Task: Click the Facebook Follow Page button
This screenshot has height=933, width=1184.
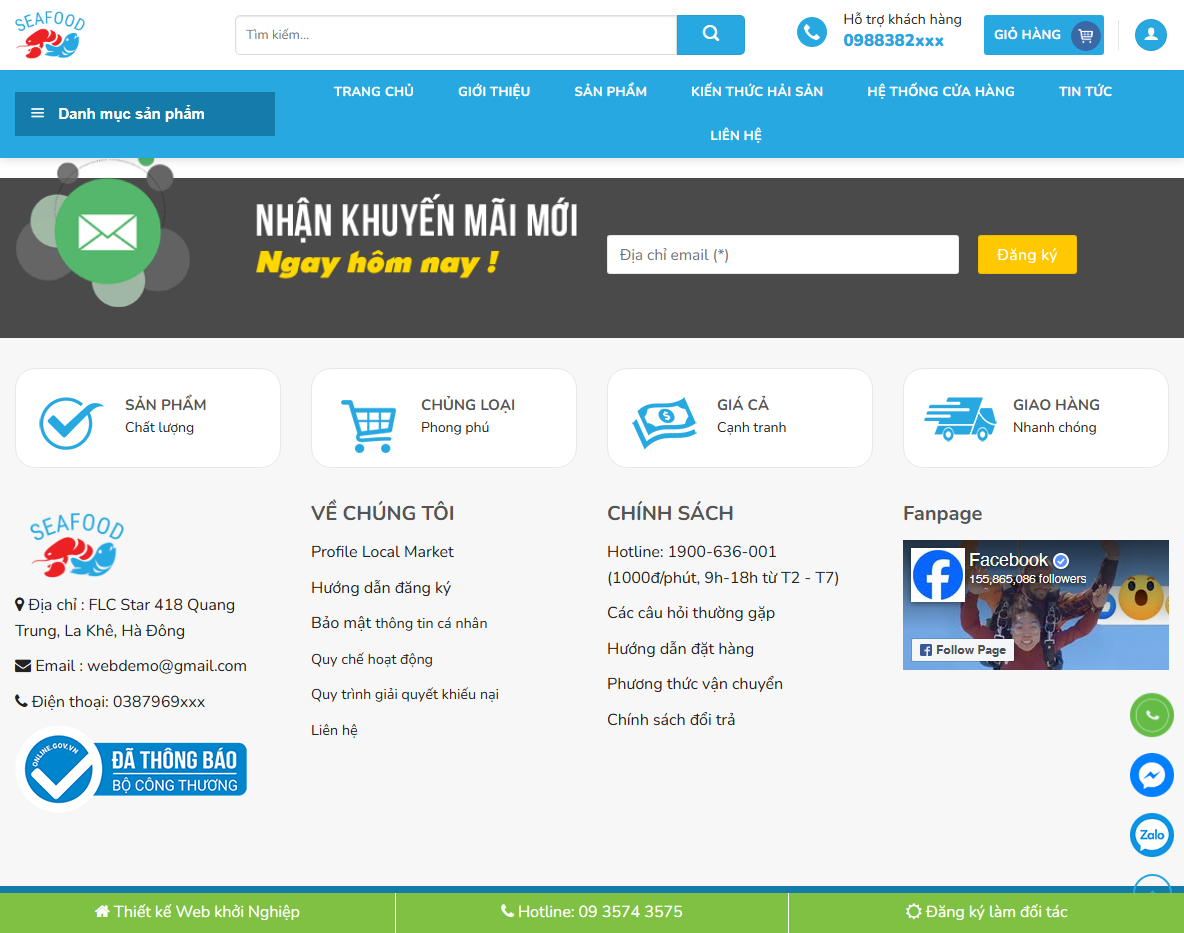Action: [x=961, y=650]
